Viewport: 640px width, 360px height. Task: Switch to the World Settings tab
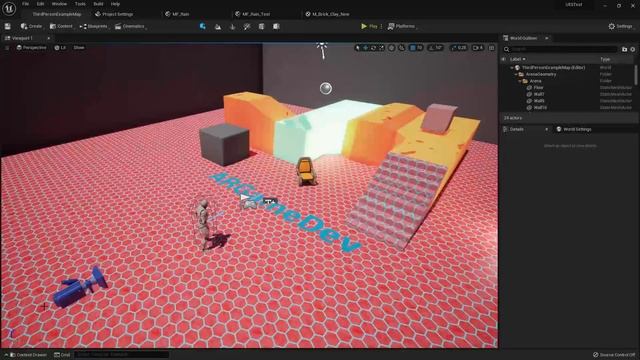(573, 129)
